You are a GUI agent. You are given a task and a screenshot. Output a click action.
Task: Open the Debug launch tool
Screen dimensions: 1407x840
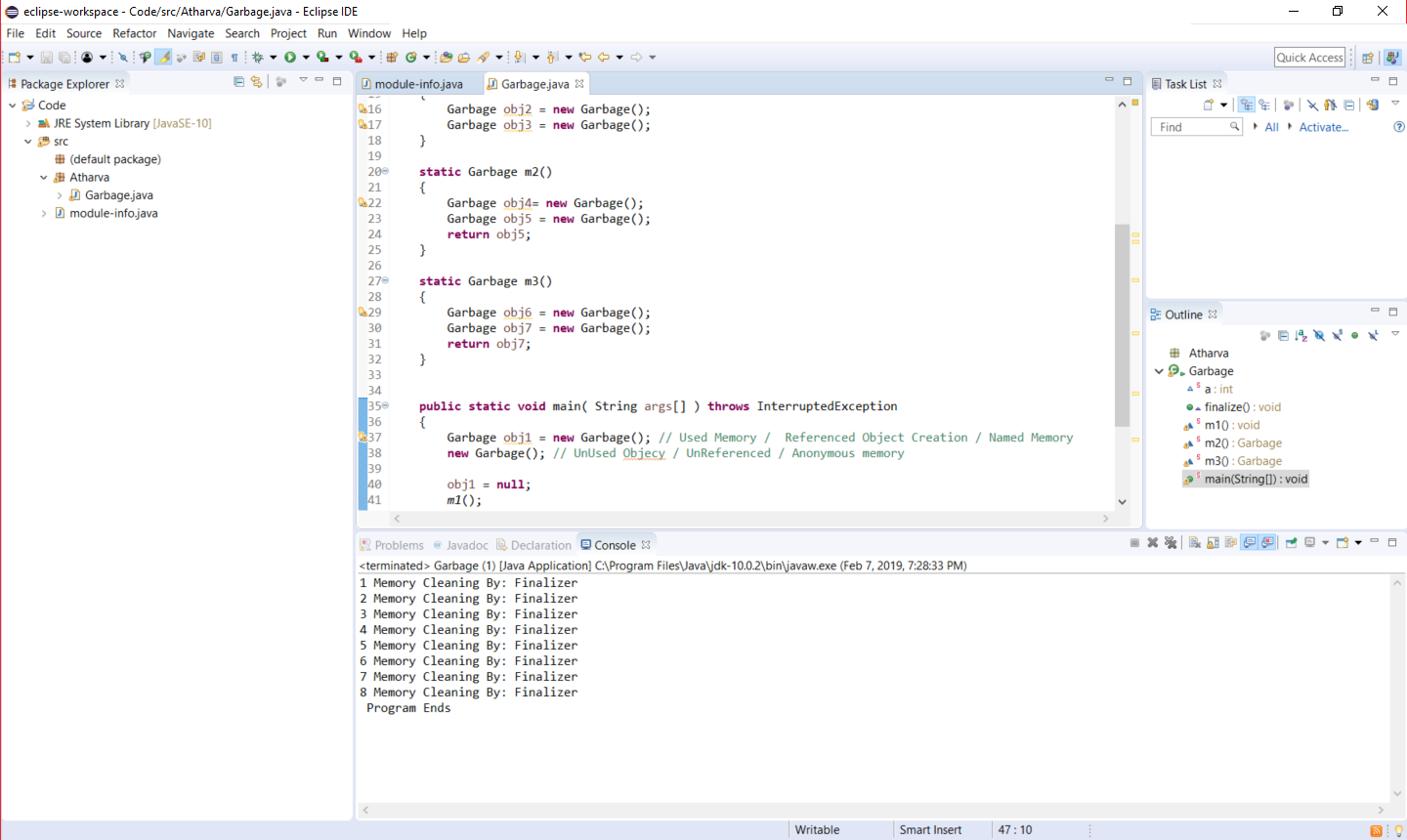pos(258,57)
